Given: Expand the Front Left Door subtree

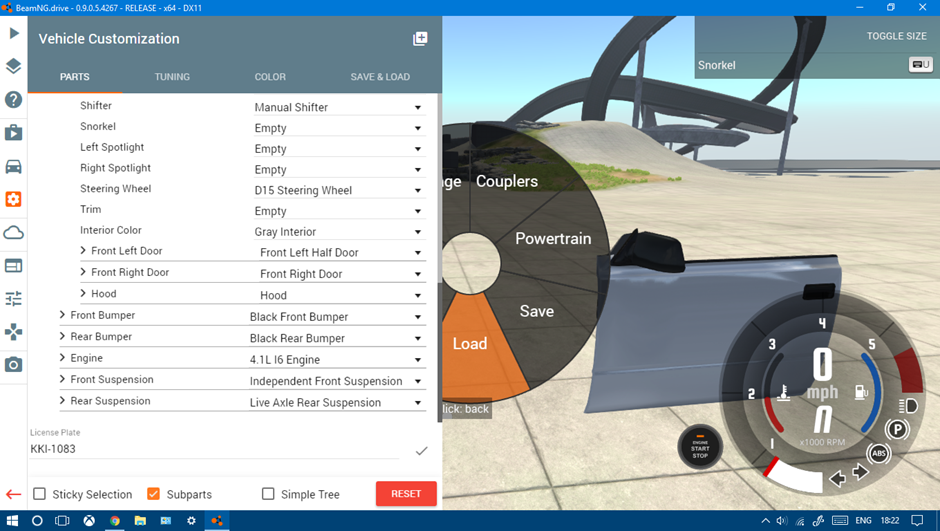Looking at the screenshot, I should point(83,251).
